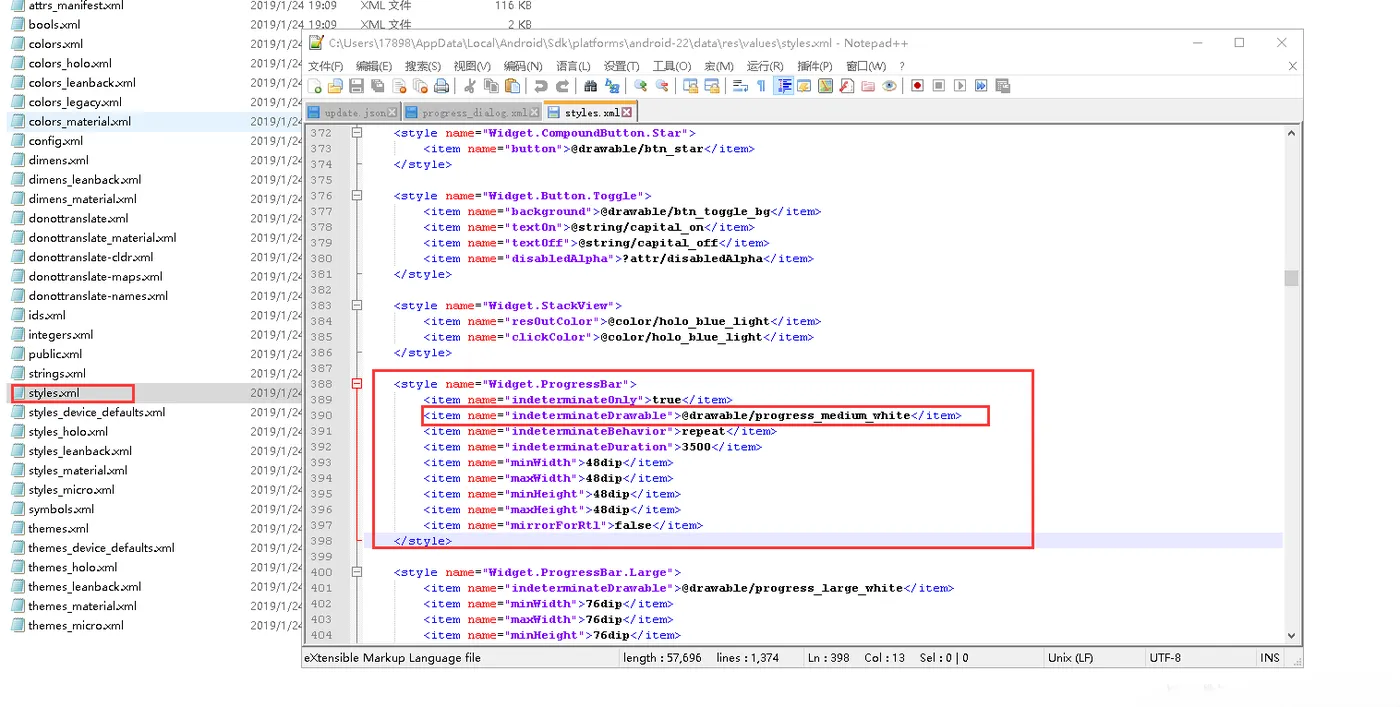Image resolution: width=1400 pixels, height=707 pixels.
Task: Collapse the Widget.ProgressBar.Large style fold
Action: (357, 573)
